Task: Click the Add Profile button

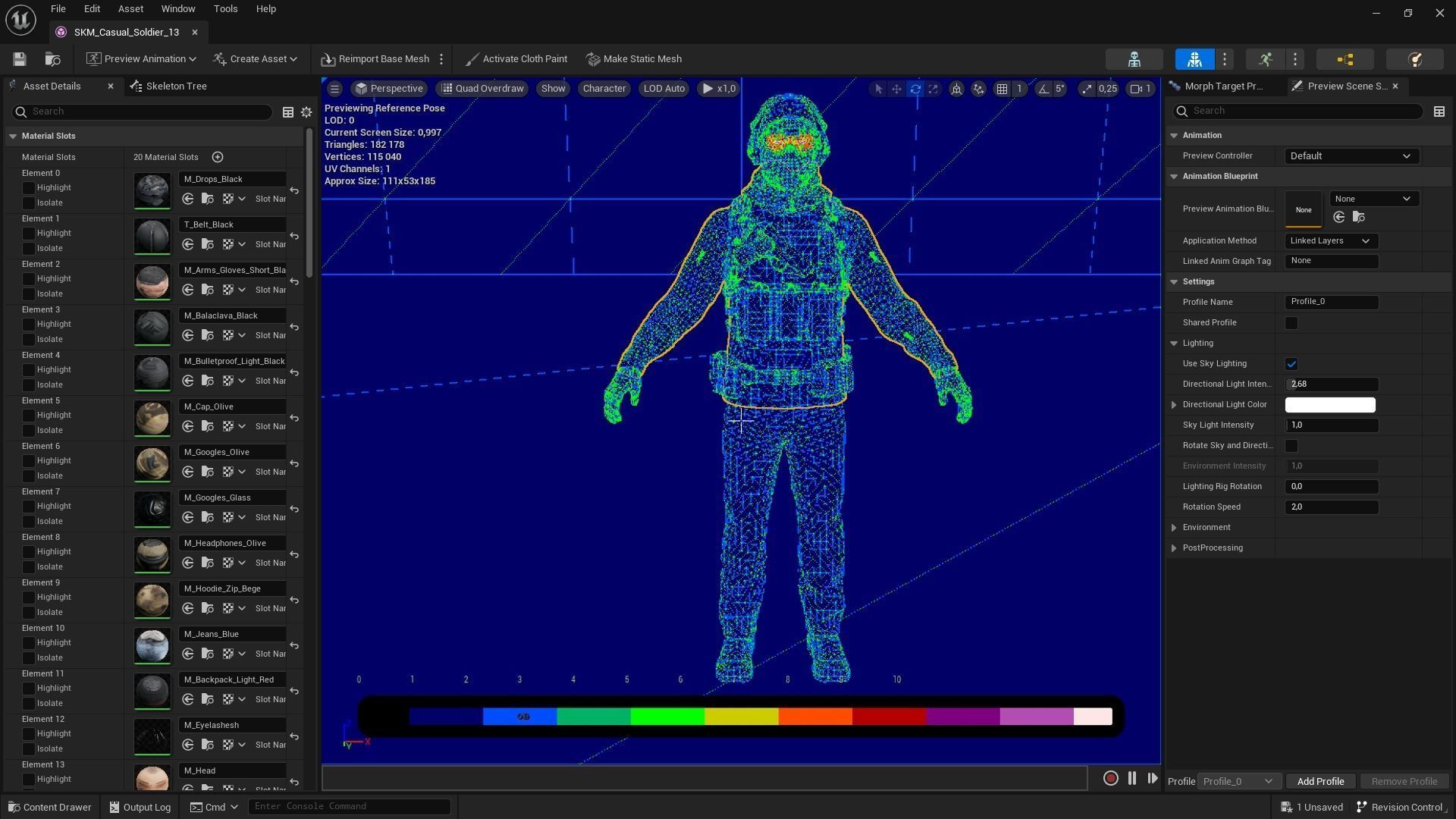Action: click(x=1319, y=781)
